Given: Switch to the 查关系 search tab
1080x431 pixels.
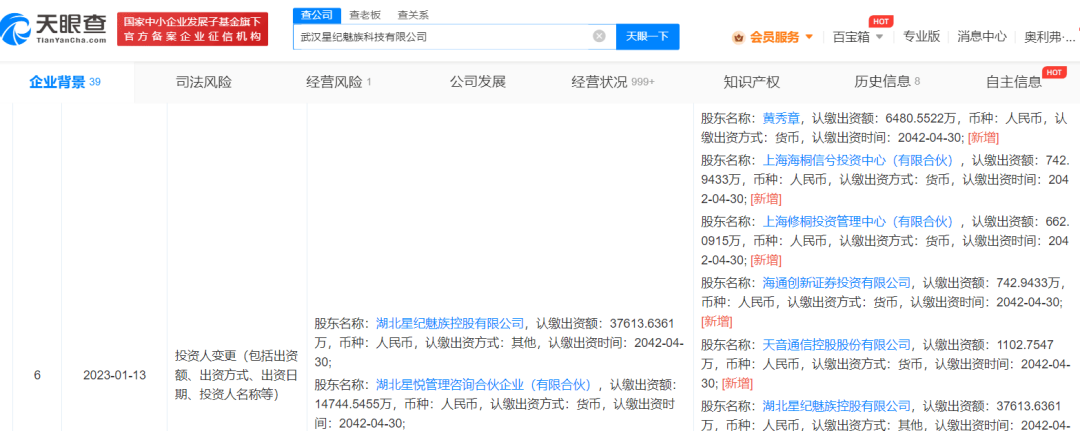Looking at the screenshot, I should (x=412, y=15).
